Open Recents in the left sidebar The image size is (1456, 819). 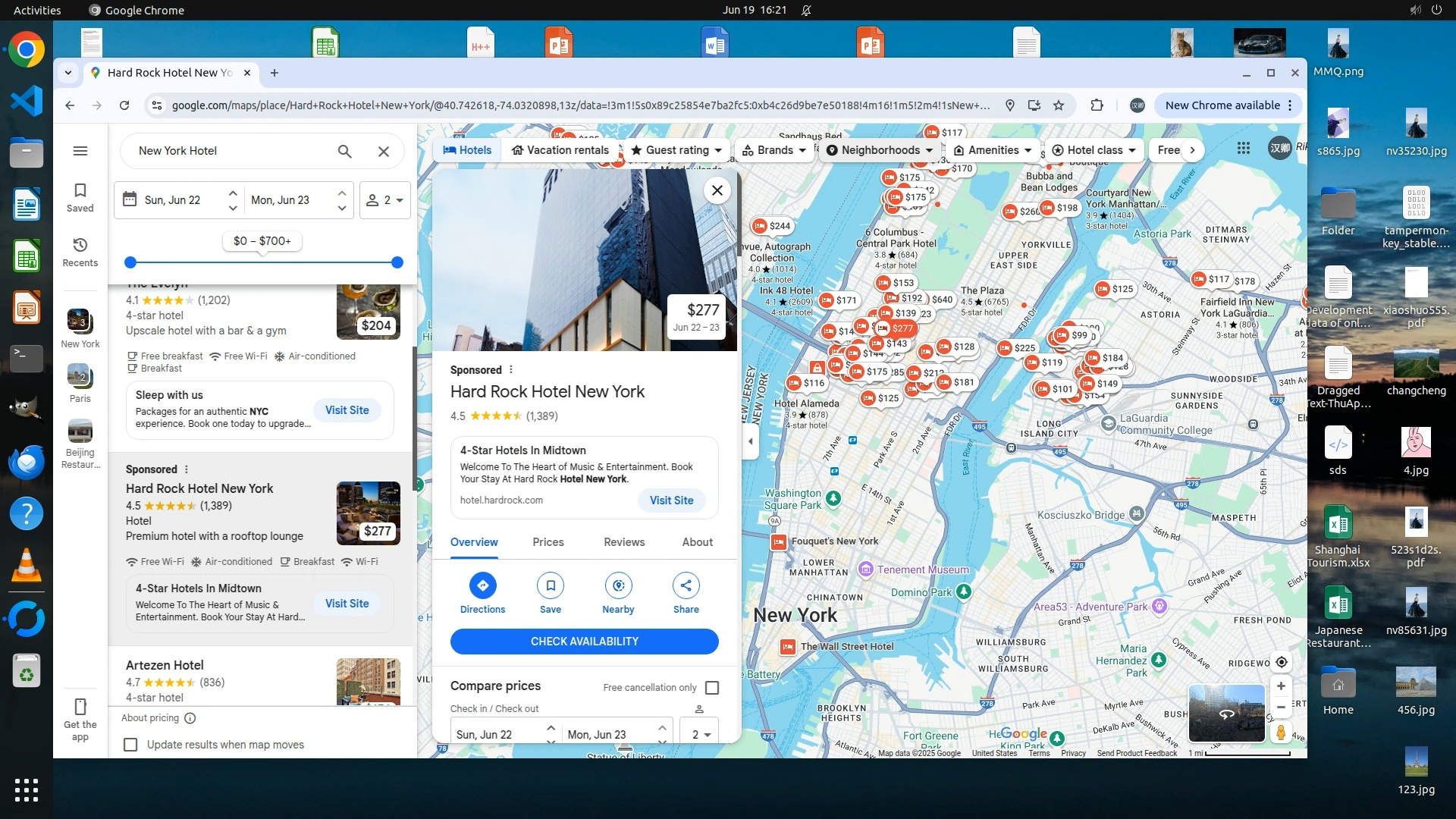tap(80, 252)
